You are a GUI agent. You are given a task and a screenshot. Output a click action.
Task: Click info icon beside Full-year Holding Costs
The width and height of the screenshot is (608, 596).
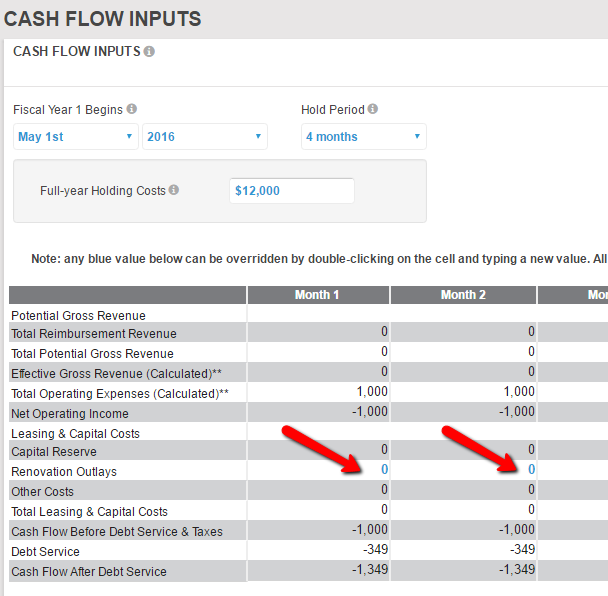[x=174, y=190]
